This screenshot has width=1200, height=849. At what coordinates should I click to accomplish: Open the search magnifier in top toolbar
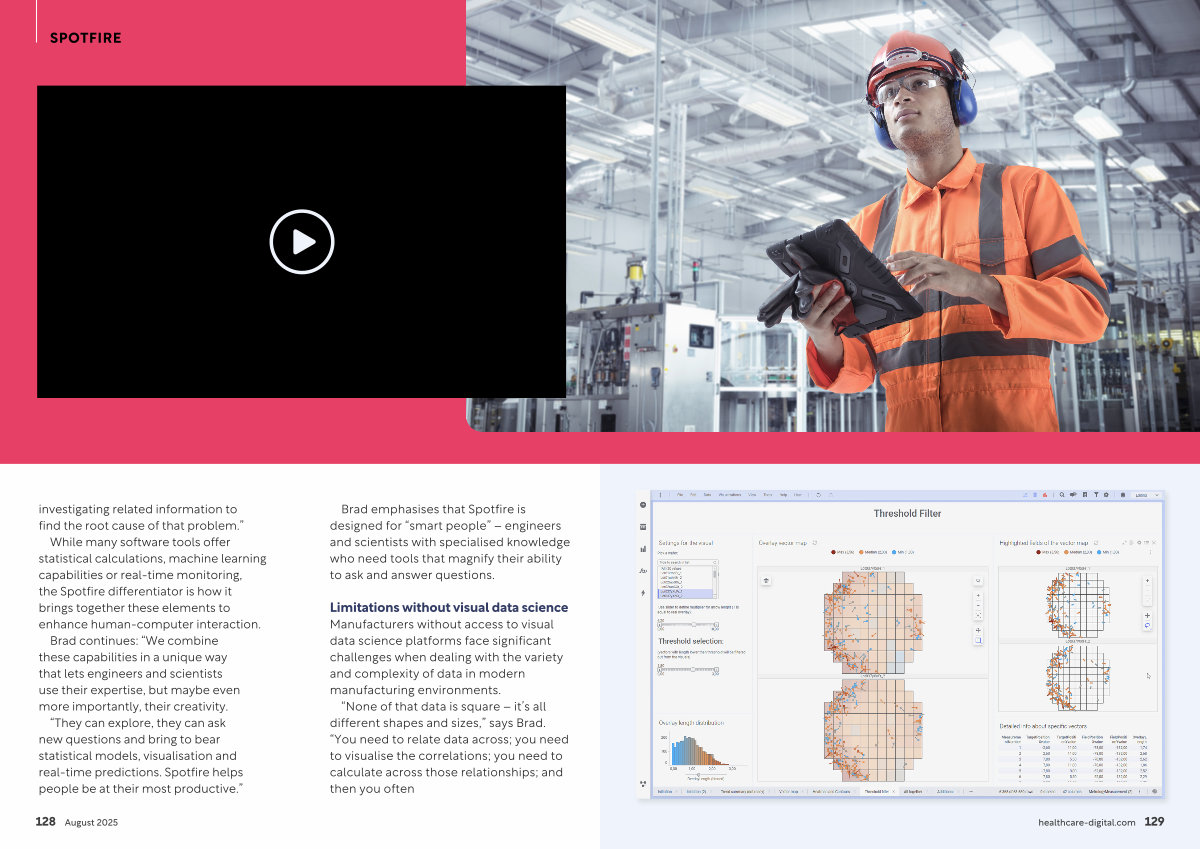[x=1061, y=494]
